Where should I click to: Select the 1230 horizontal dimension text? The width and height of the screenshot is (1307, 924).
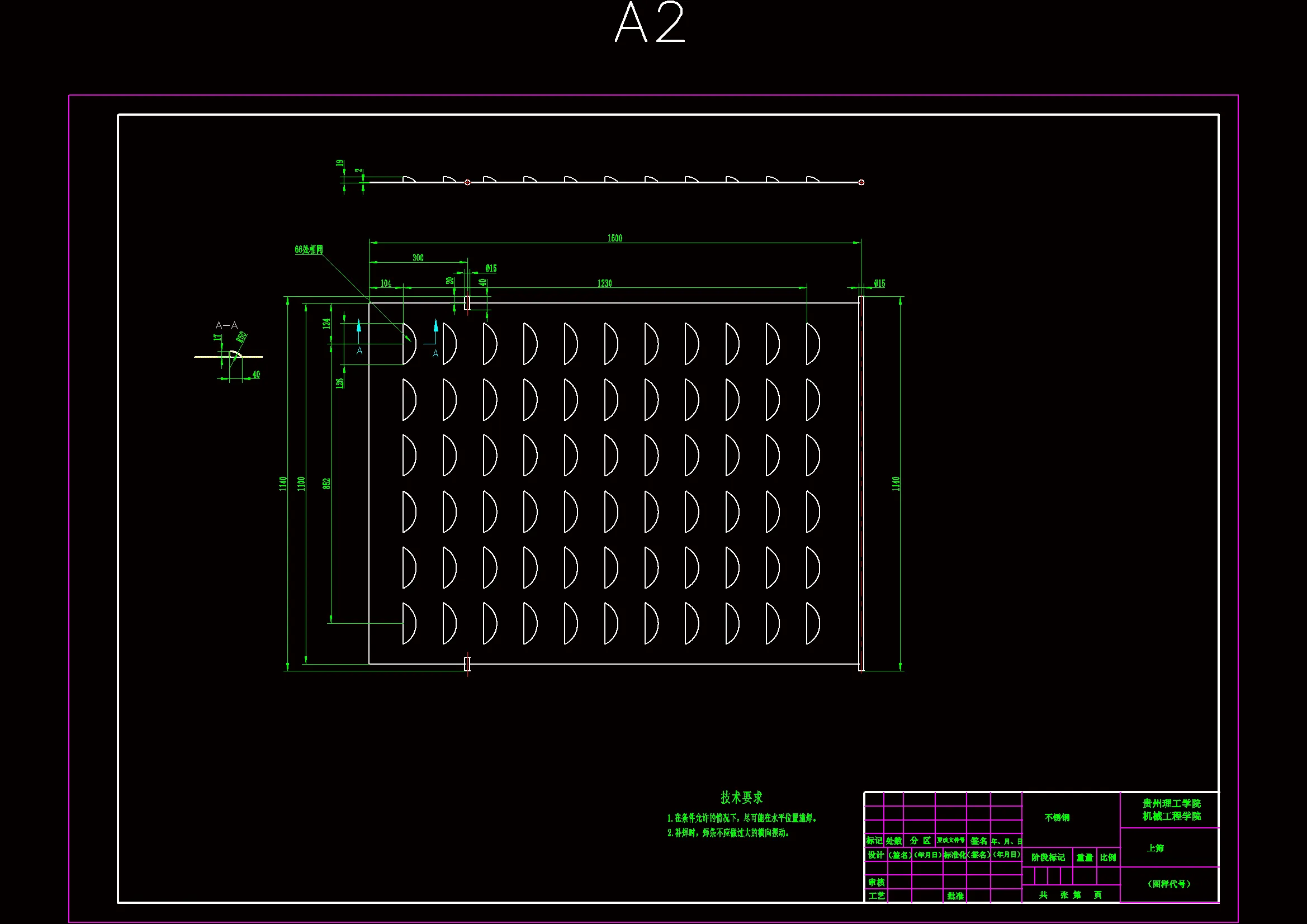604,283
